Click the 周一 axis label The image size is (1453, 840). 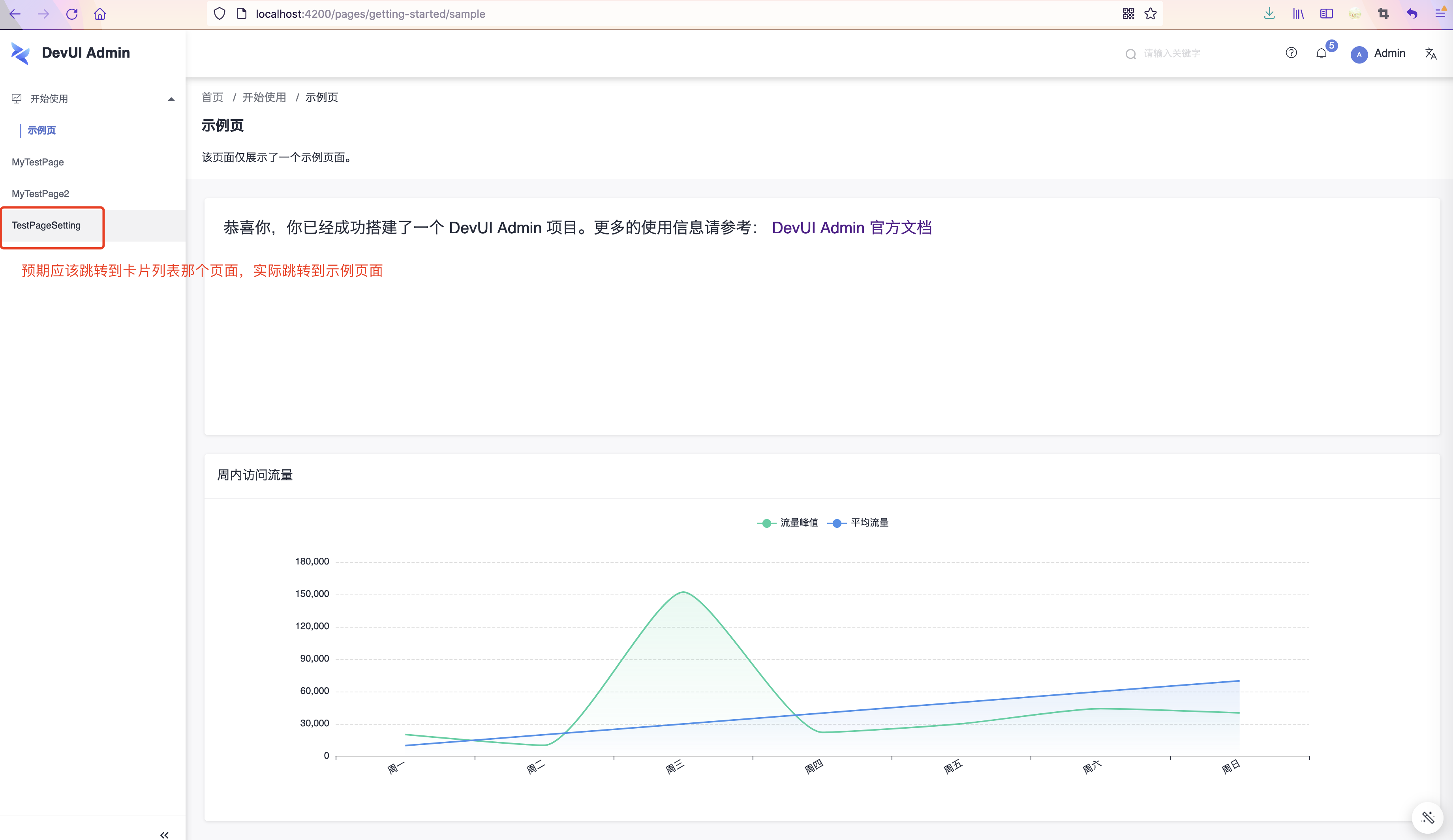point(396,767)
